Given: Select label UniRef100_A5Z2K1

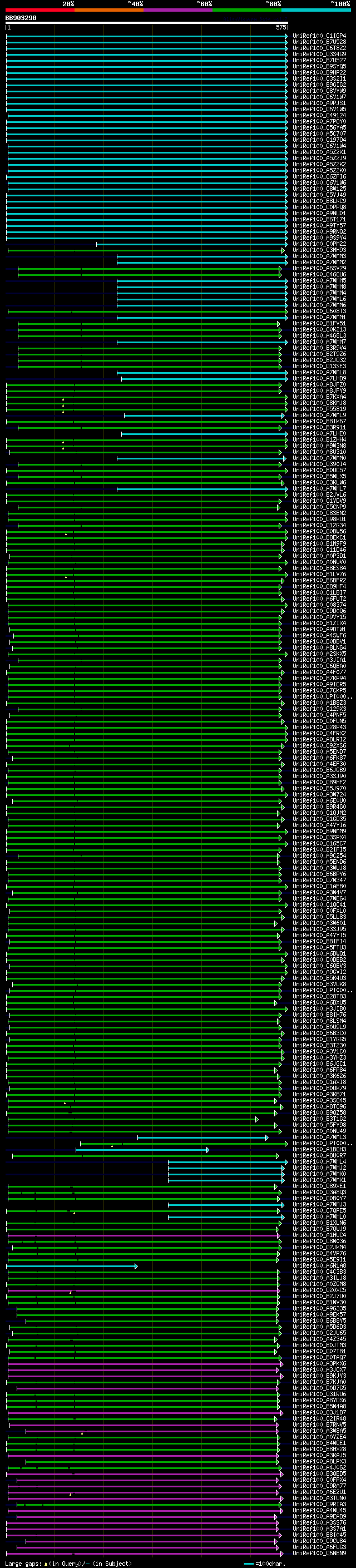Looking at the screenshot, I should [319, 152].
